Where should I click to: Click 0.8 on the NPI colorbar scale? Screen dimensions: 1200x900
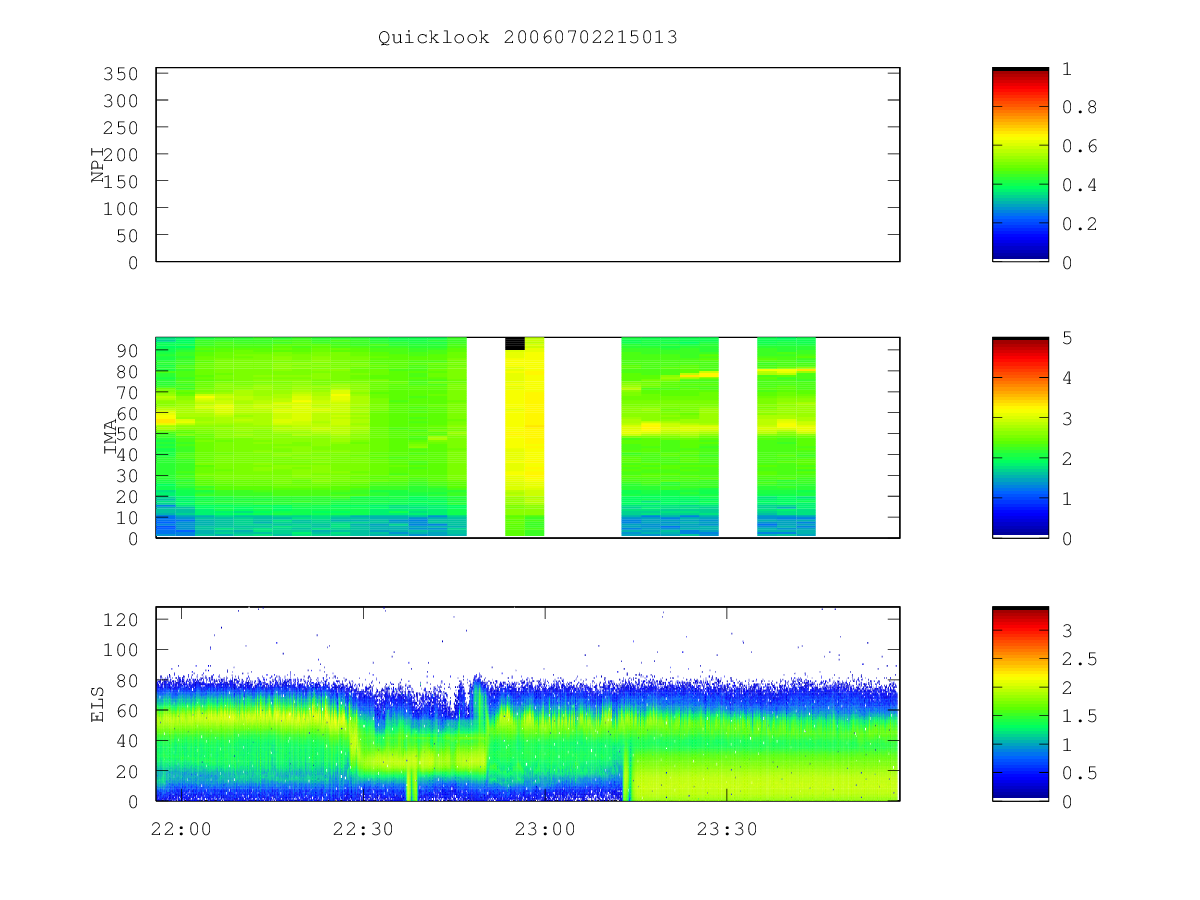point(1078,107)
